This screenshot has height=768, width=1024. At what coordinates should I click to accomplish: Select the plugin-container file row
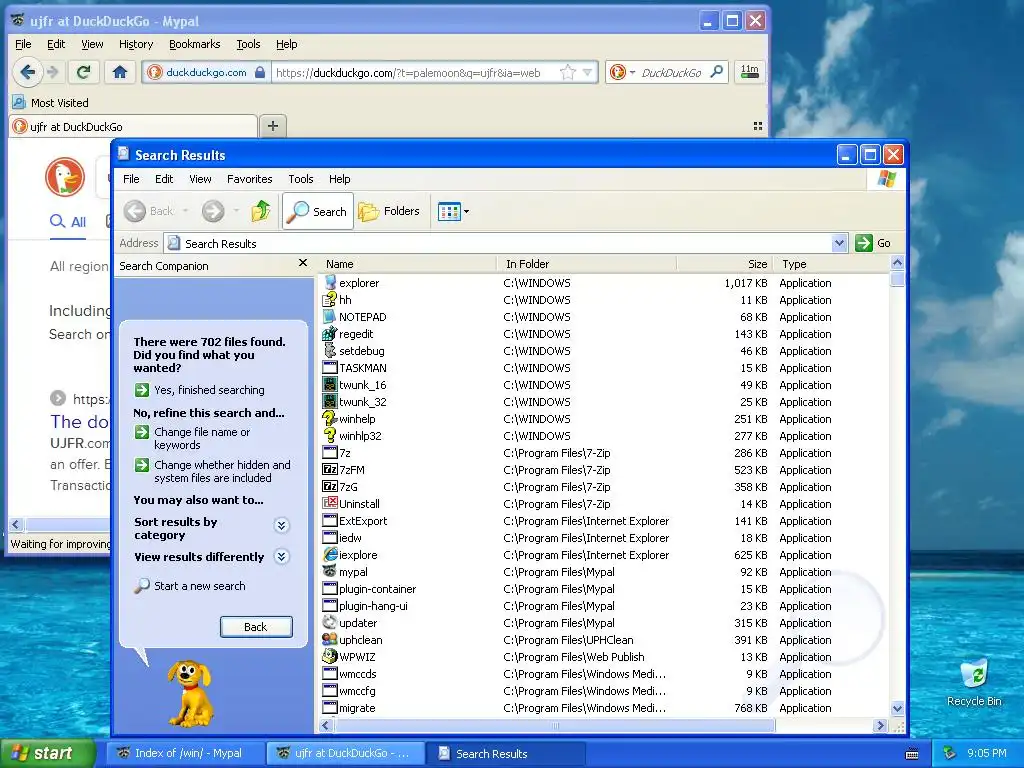click(x=604, y=588)
